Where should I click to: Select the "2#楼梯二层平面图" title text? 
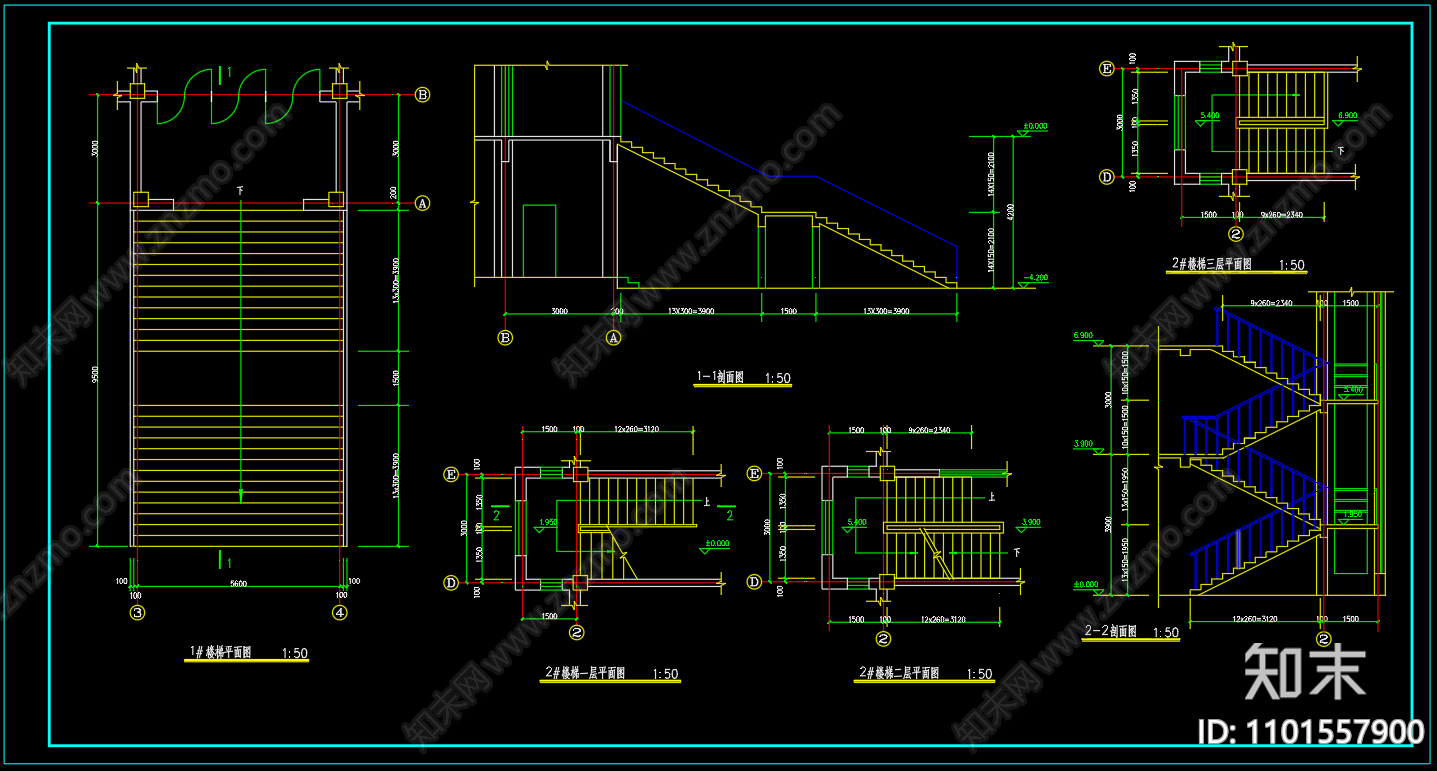[898, 673]
